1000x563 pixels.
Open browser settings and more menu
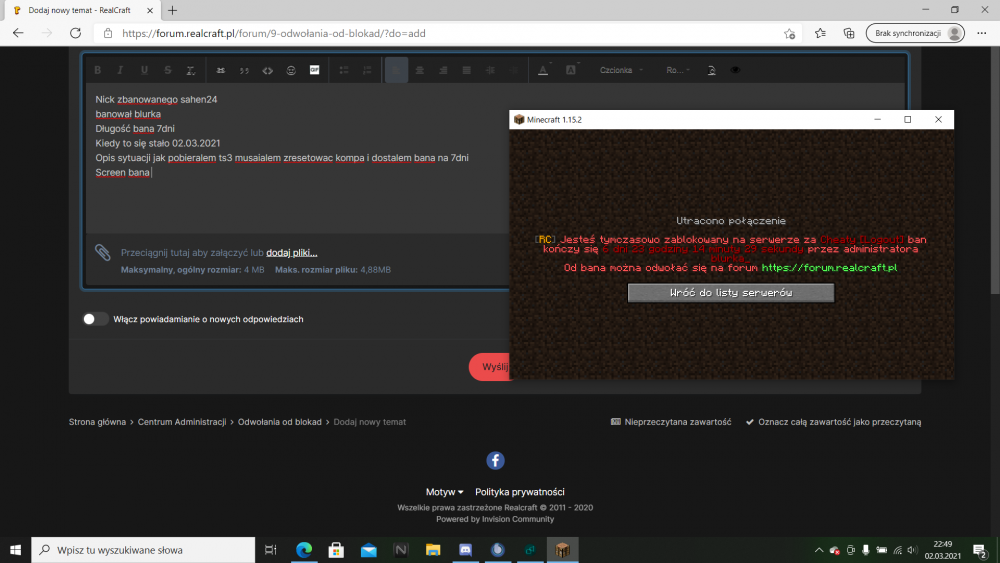[x=982, y=33]
